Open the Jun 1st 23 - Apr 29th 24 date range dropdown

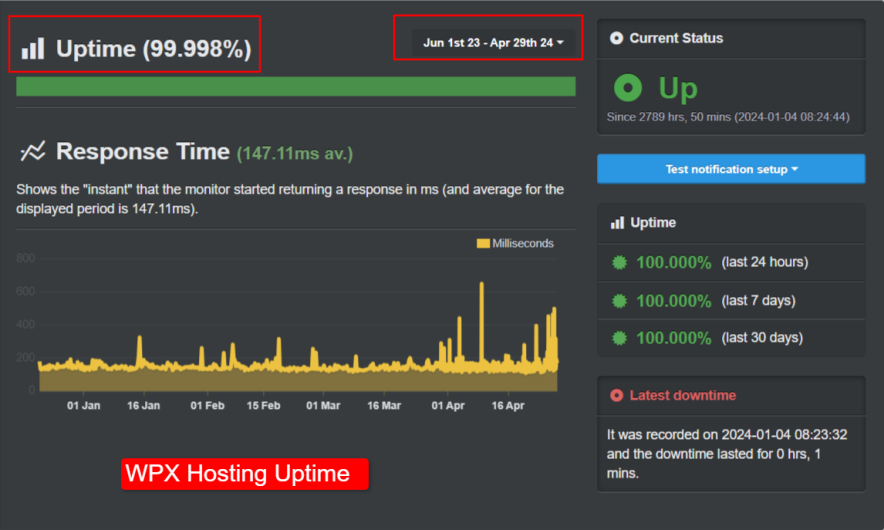point(493,43)
